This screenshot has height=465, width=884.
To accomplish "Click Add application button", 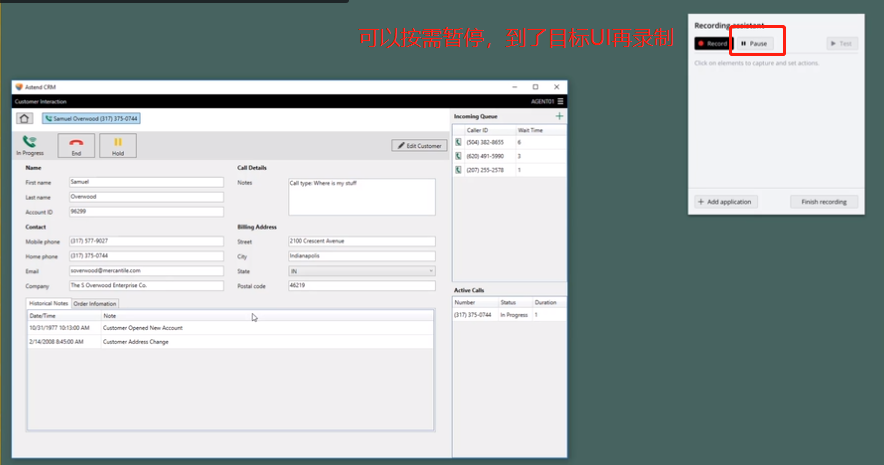I will (x=726, y=202).
